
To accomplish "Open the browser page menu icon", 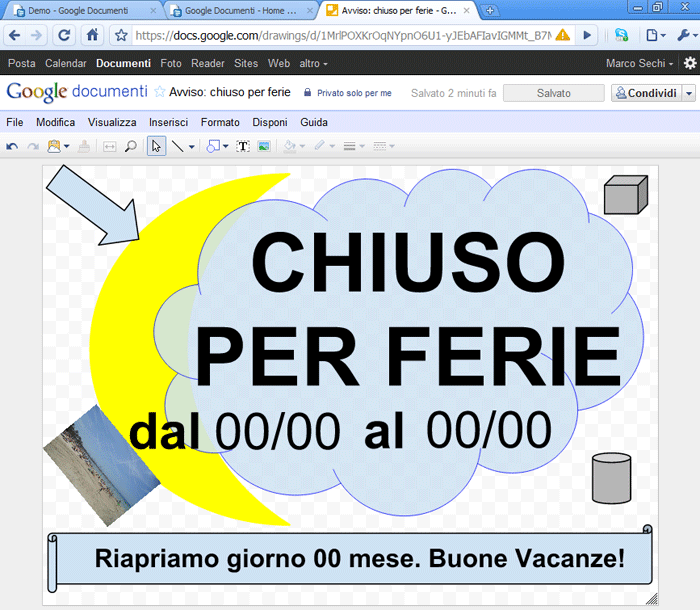I will coord(656,35).
